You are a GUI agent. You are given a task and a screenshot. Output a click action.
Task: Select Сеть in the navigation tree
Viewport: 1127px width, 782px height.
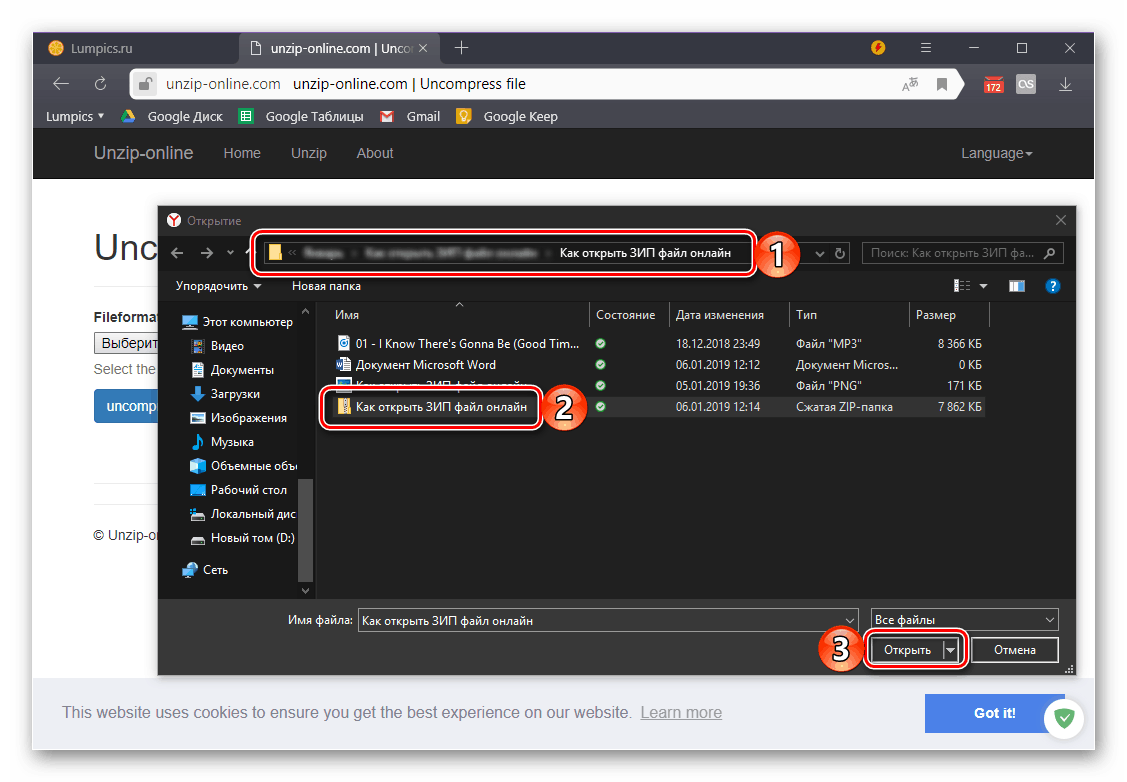click(x=206, y=570)
